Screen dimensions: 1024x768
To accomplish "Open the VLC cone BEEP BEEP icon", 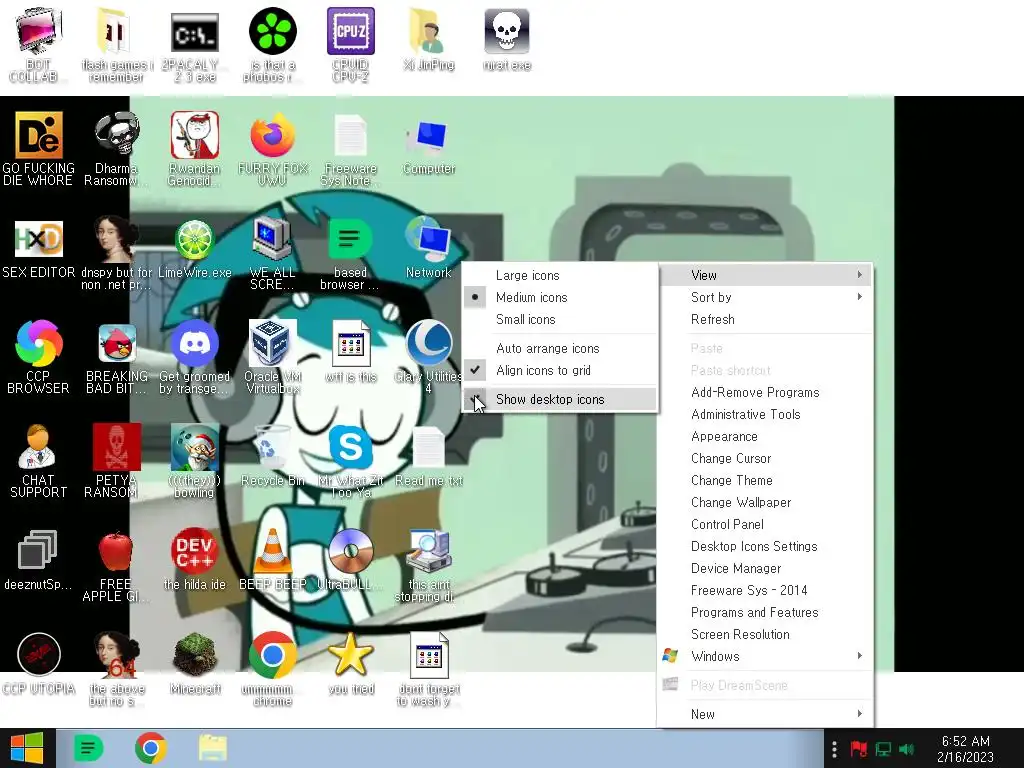I will pos(272,551).
